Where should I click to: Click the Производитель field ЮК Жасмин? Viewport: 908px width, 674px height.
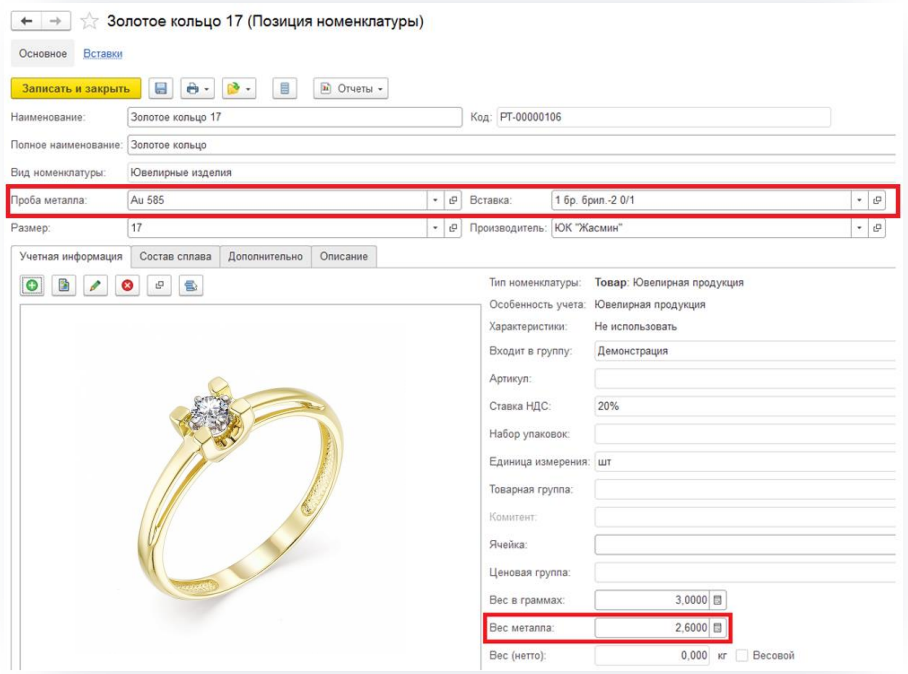click(x=701, y=228)
